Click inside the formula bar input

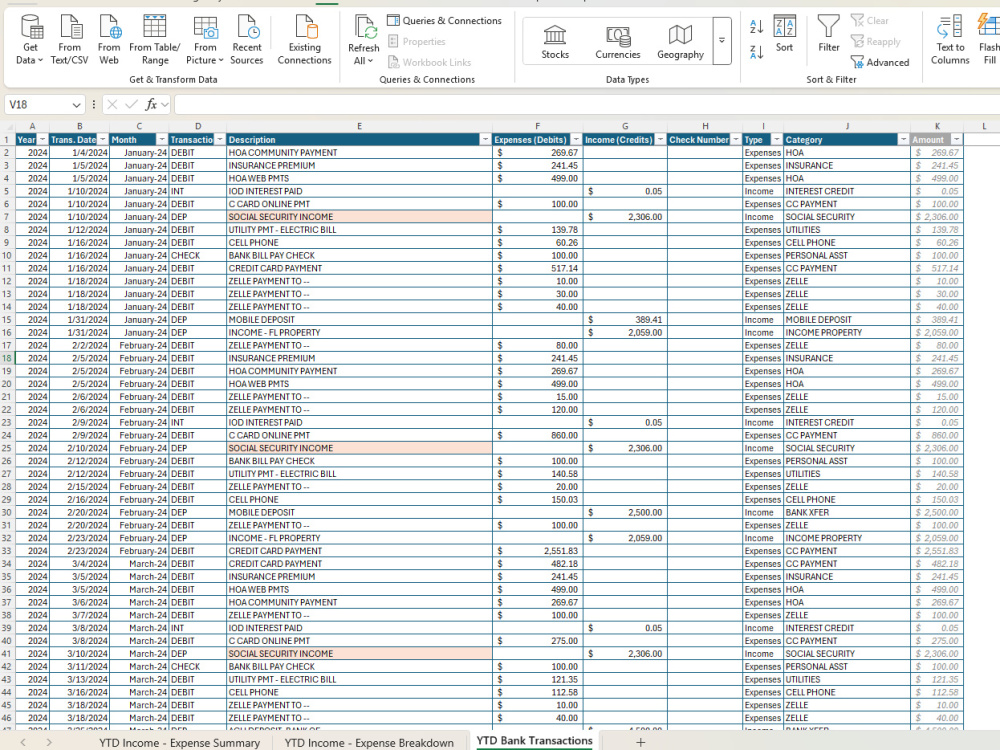click(x=587, y=105)
